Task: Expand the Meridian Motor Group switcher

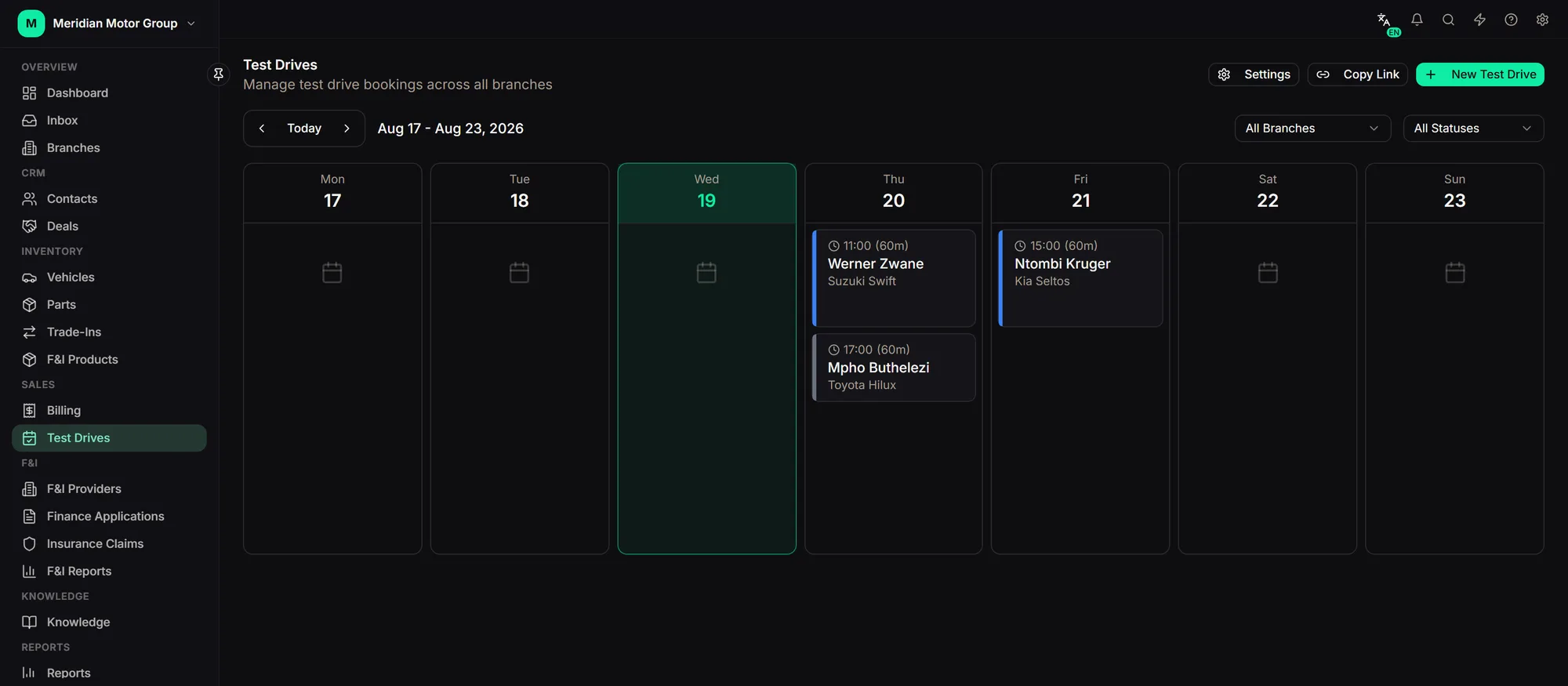Action: click(107, 24)
